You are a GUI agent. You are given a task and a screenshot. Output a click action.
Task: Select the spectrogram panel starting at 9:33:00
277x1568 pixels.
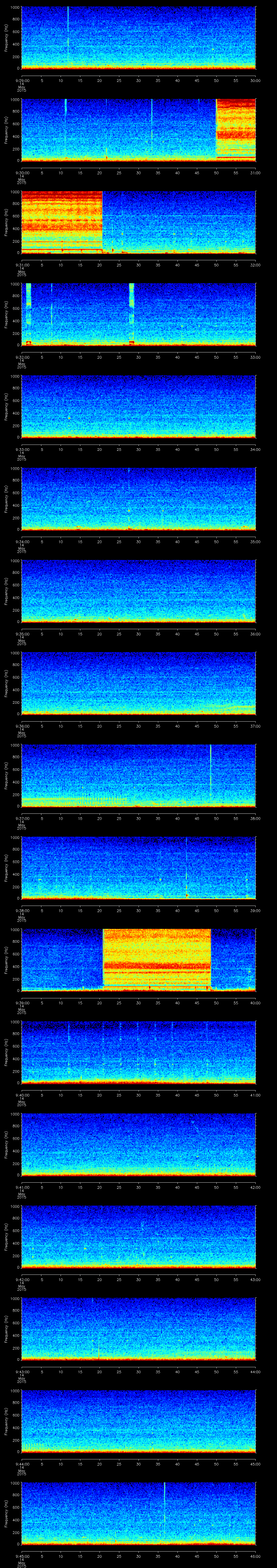click(139, 407)
